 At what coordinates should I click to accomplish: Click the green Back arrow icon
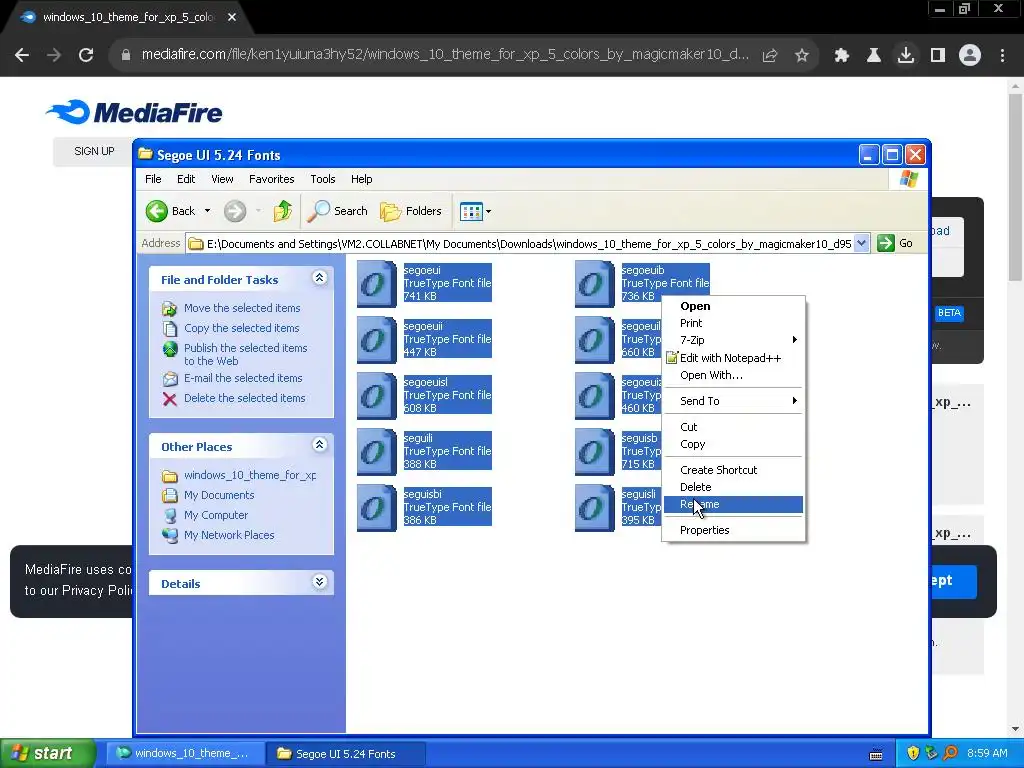(x=157, y=211)
